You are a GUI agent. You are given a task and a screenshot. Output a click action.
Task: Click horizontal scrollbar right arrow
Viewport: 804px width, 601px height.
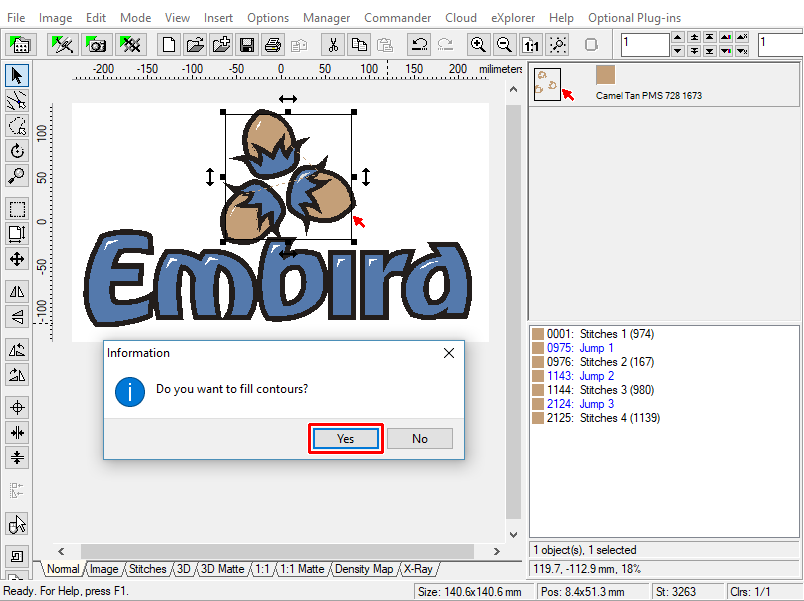point(496,551)
